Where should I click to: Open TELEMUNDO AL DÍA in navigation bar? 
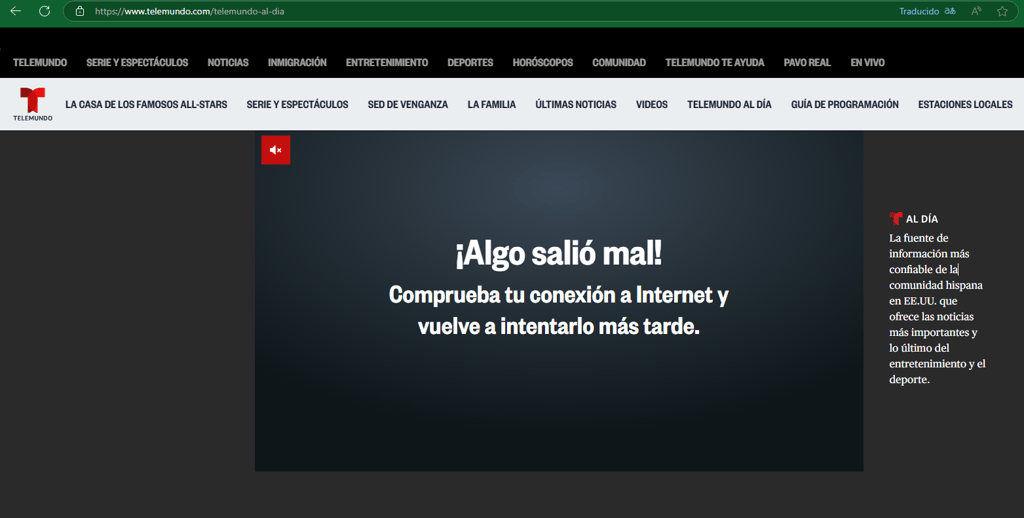(x=729, y=105)
